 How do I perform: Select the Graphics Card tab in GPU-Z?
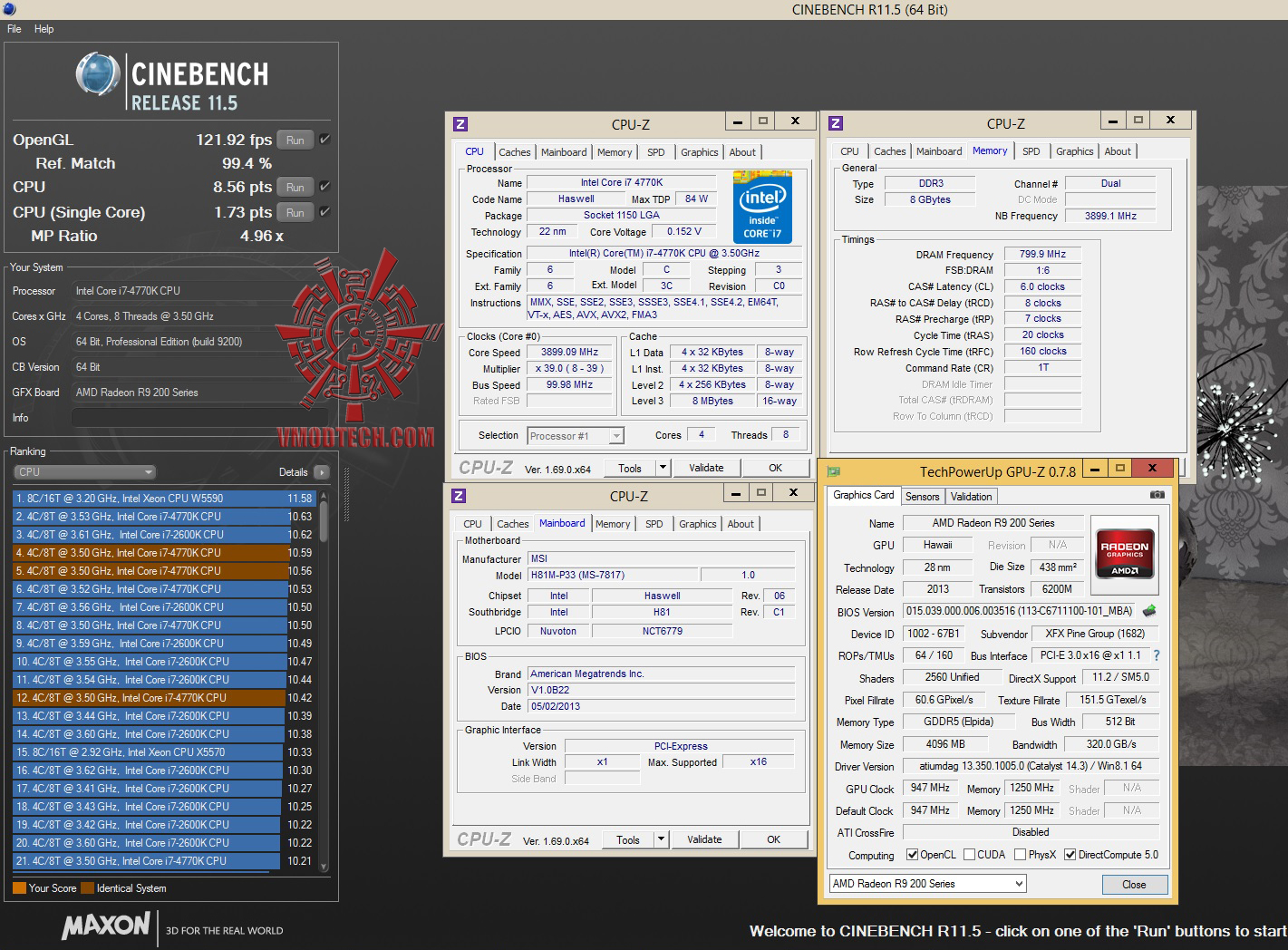864,496
